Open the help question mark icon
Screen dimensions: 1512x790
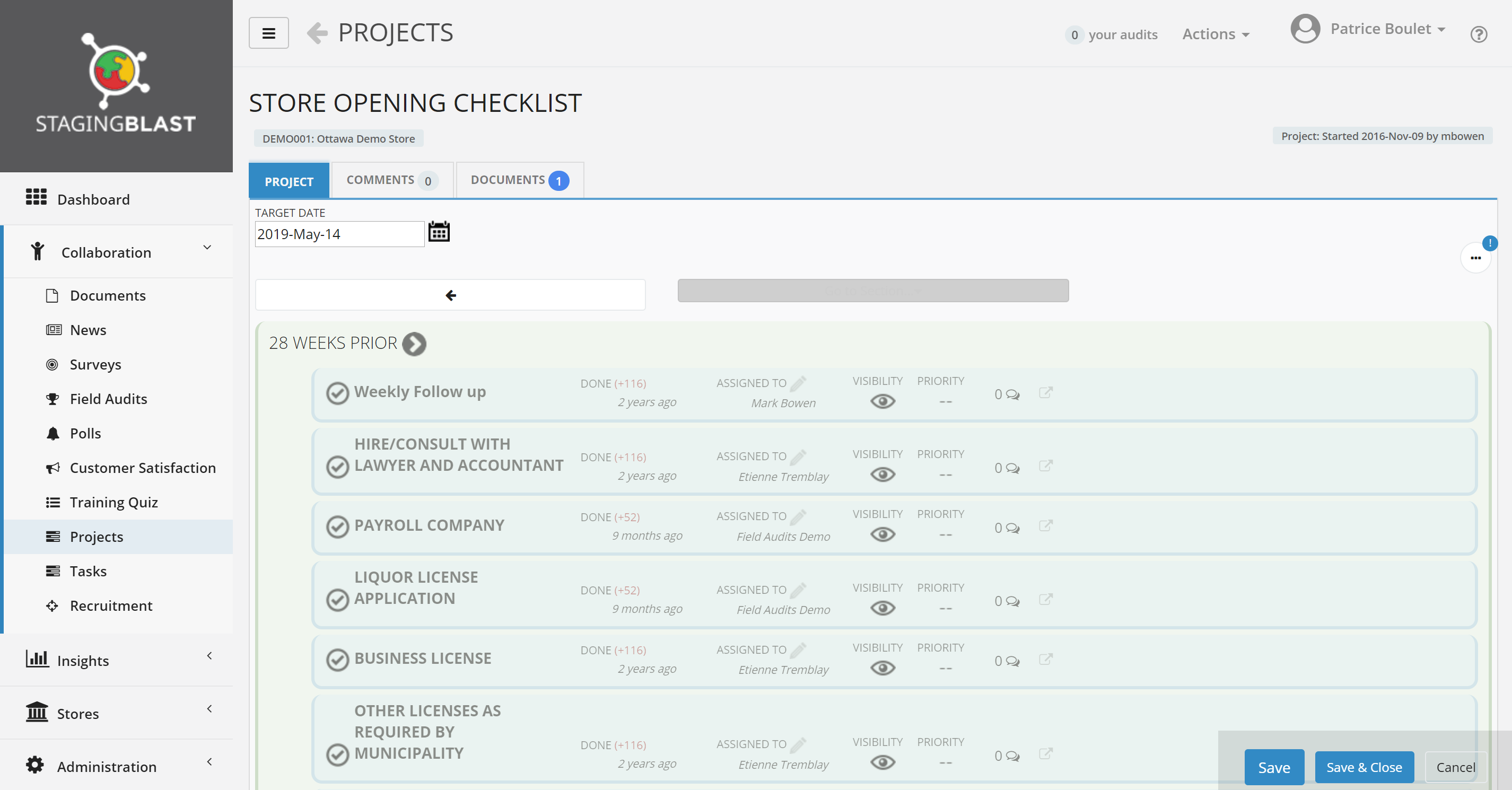click(1478, 34)
